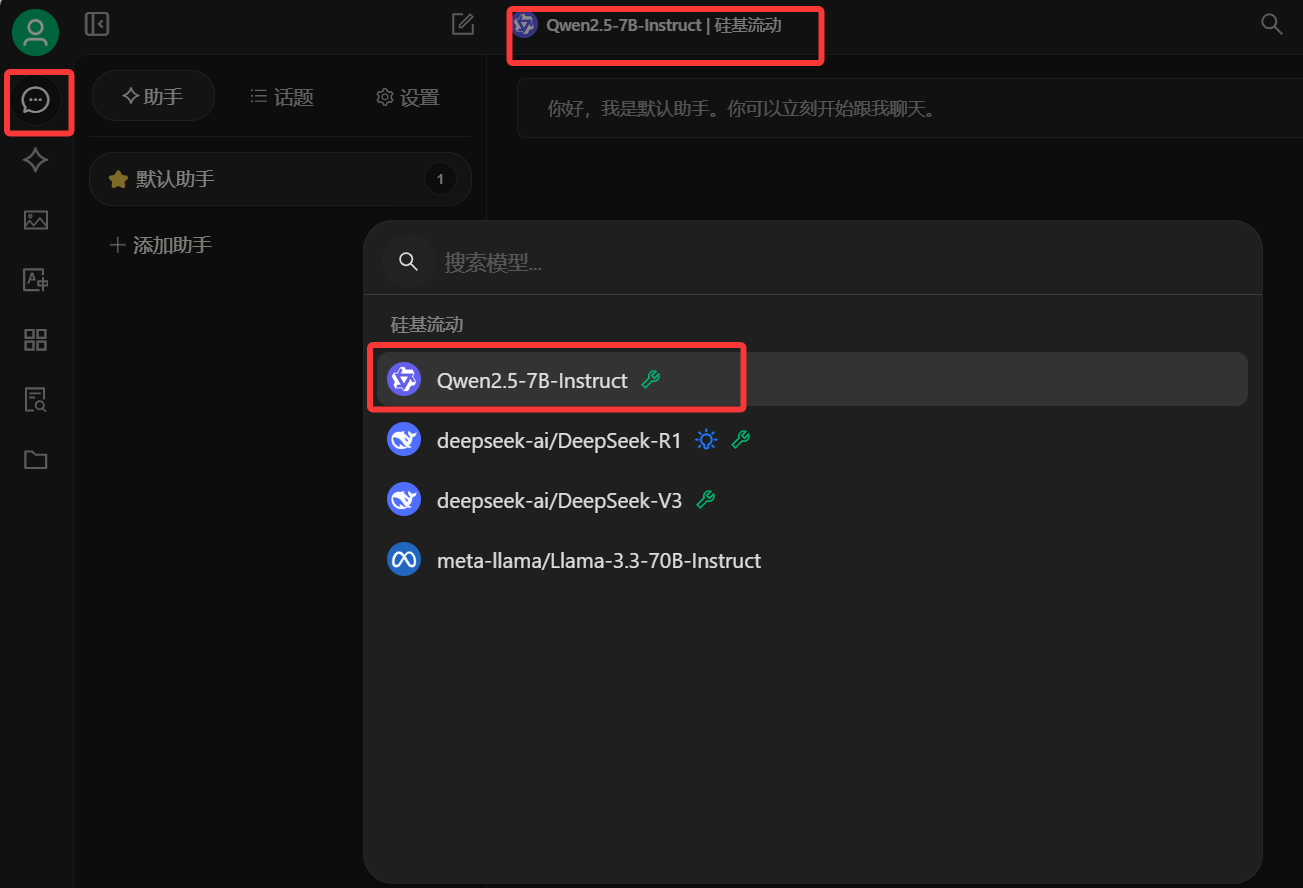Click the wrench tag beside Qwen2.5-7B-Instruct
Screen dimensions: 1303x888
(651, 380)
